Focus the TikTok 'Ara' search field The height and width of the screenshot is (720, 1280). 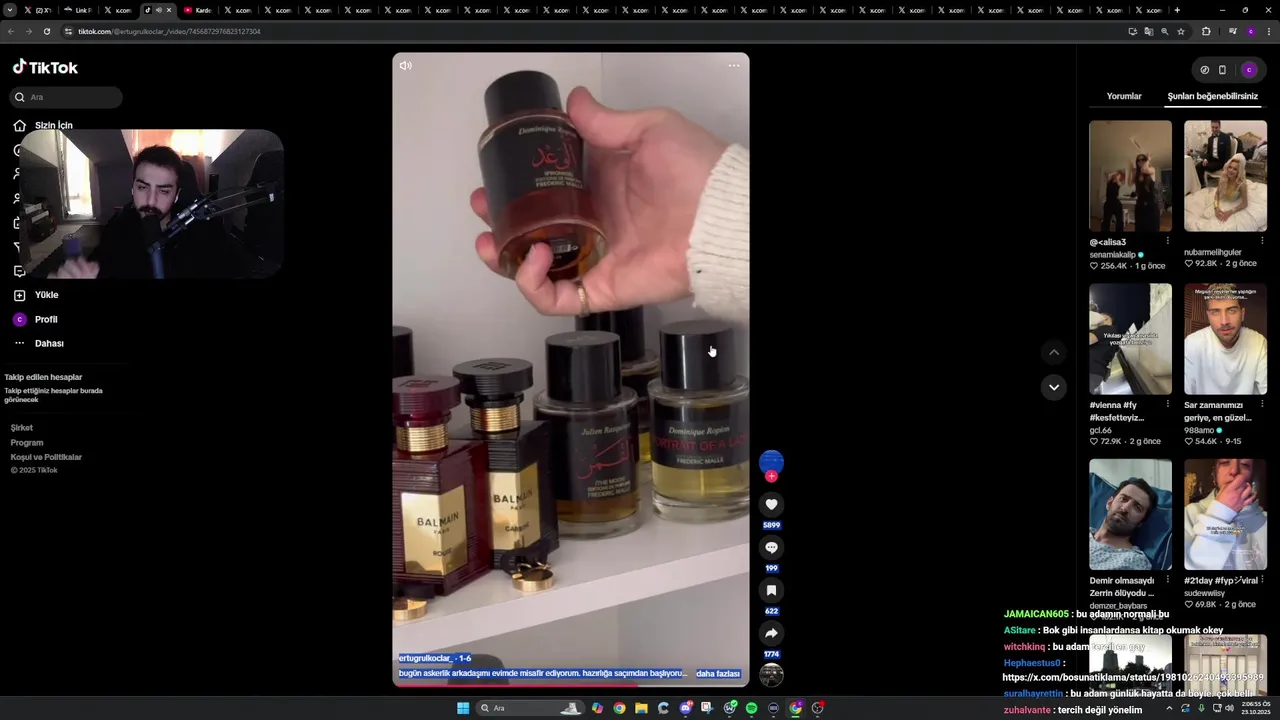click(x=66, y=97)
